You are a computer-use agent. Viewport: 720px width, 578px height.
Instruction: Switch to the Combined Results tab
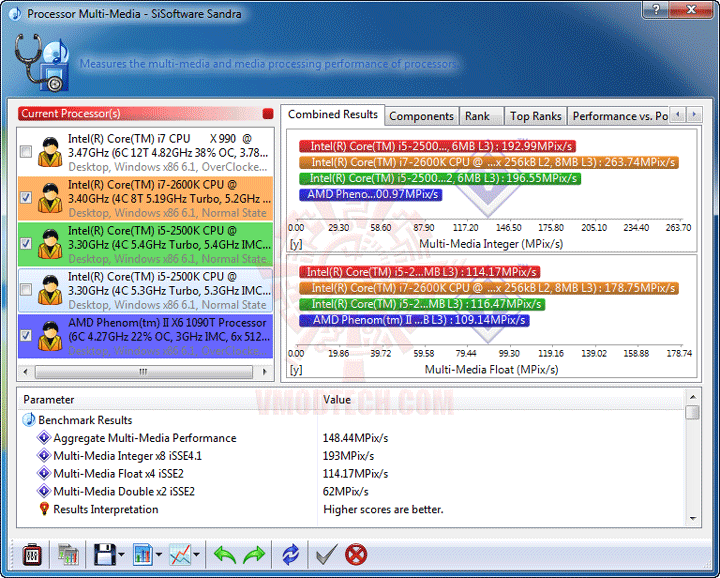coord(333,114)
